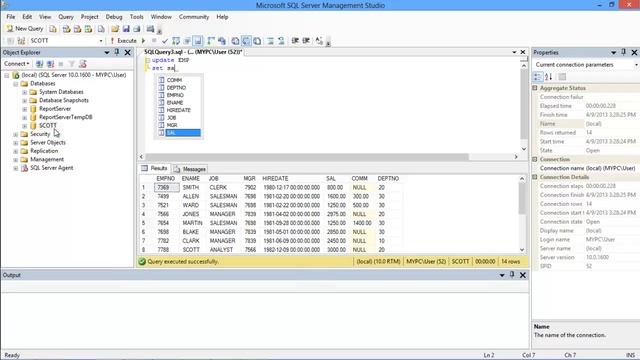Close the SQLQuery3.sql query tab

tap(523, 52)
